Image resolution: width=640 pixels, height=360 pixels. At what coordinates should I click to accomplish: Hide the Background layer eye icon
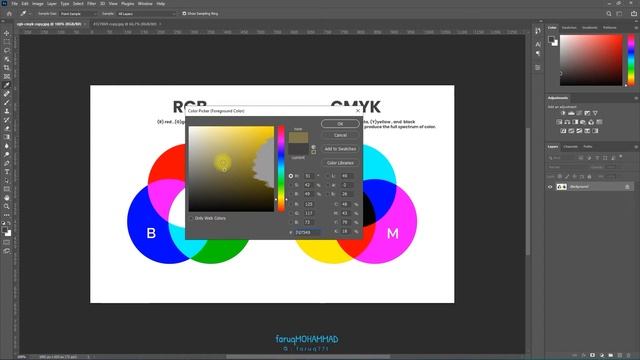[550, 187]
